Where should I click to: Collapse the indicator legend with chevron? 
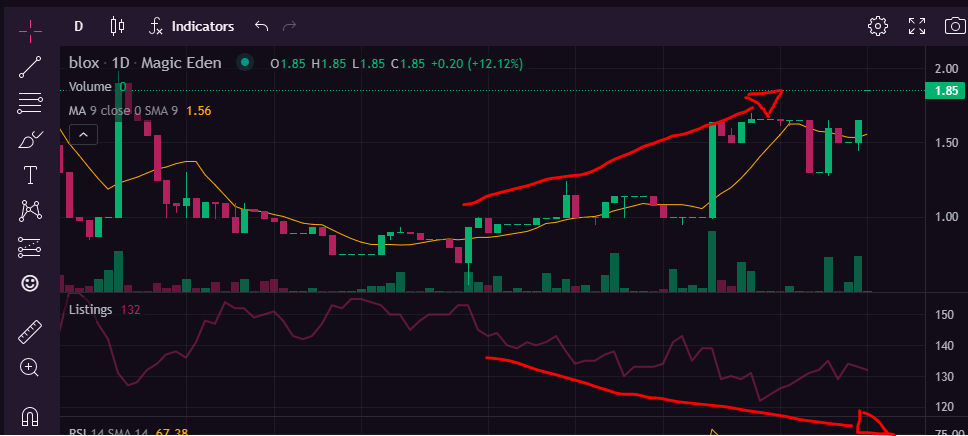pos(83,134)
